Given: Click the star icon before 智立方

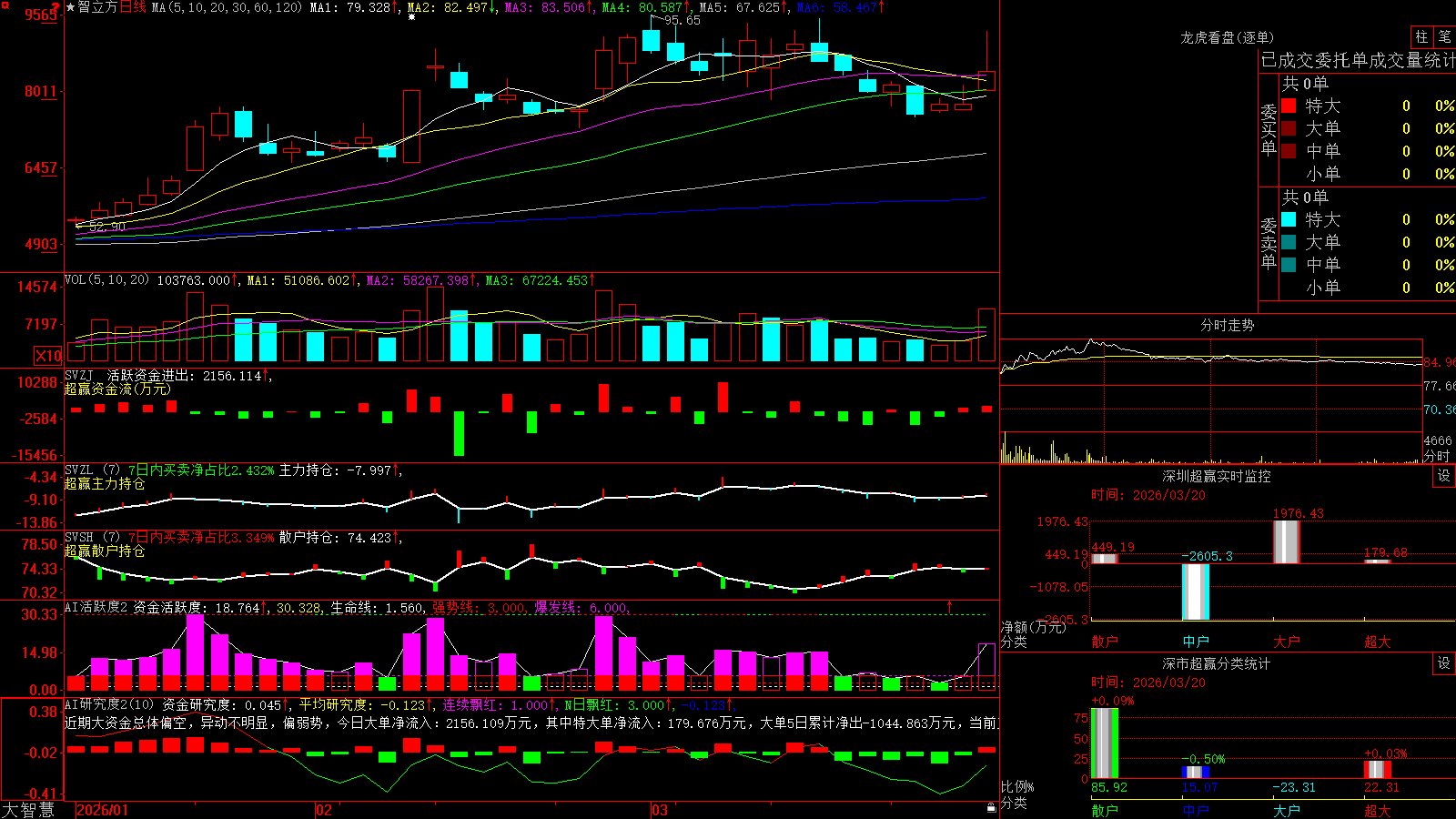Looking at the screenshot, I should tap(71, 7).
